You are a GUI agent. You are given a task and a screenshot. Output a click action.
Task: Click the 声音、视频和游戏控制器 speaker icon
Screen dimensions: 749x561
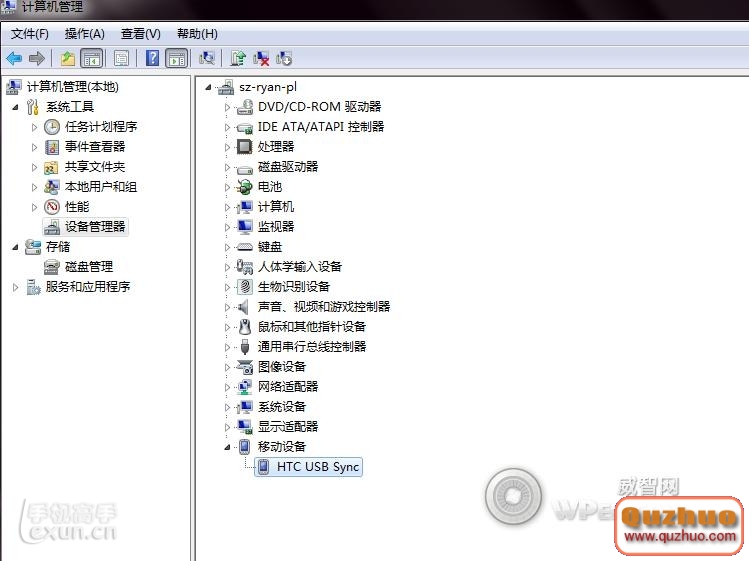click(244, 307)
